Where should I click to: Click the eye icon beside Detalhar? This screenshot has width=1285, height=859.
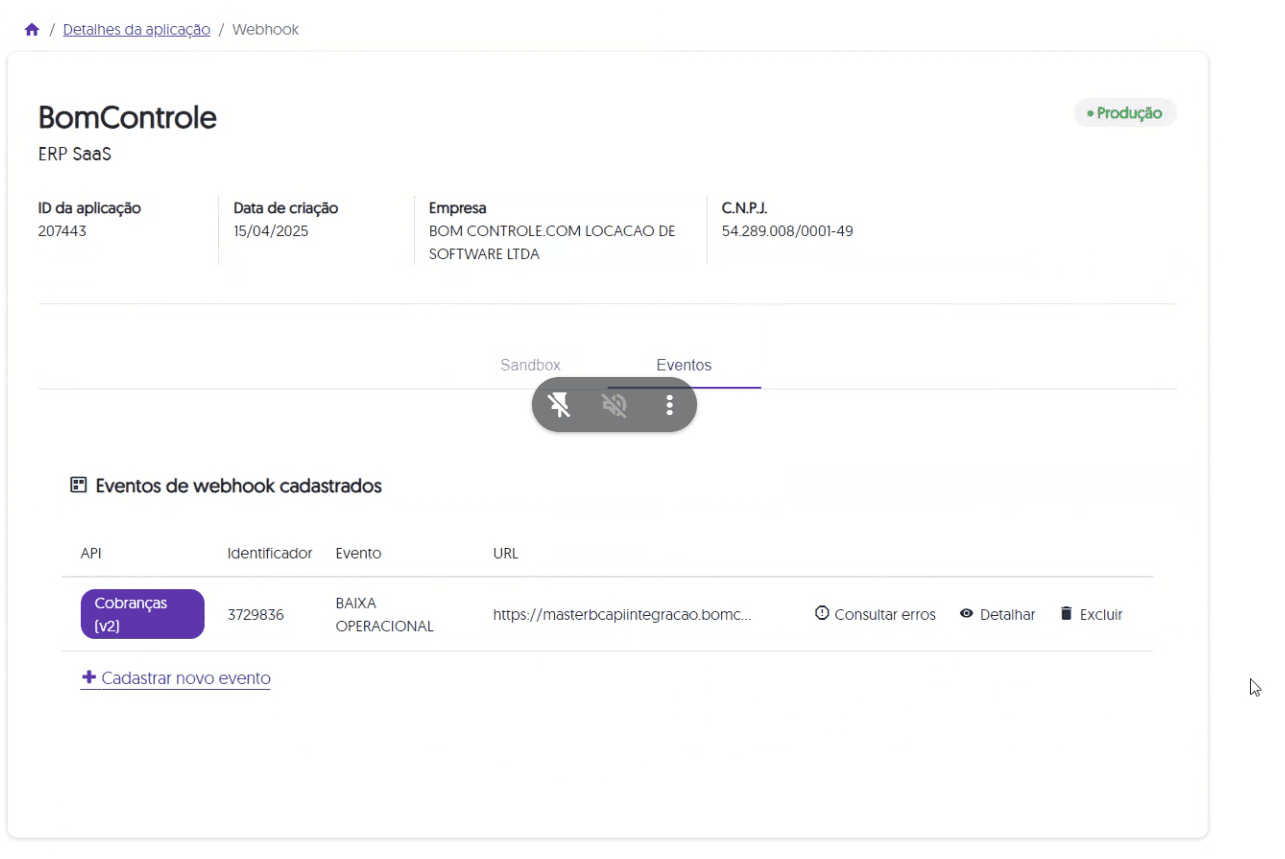(x=966, y=614)
